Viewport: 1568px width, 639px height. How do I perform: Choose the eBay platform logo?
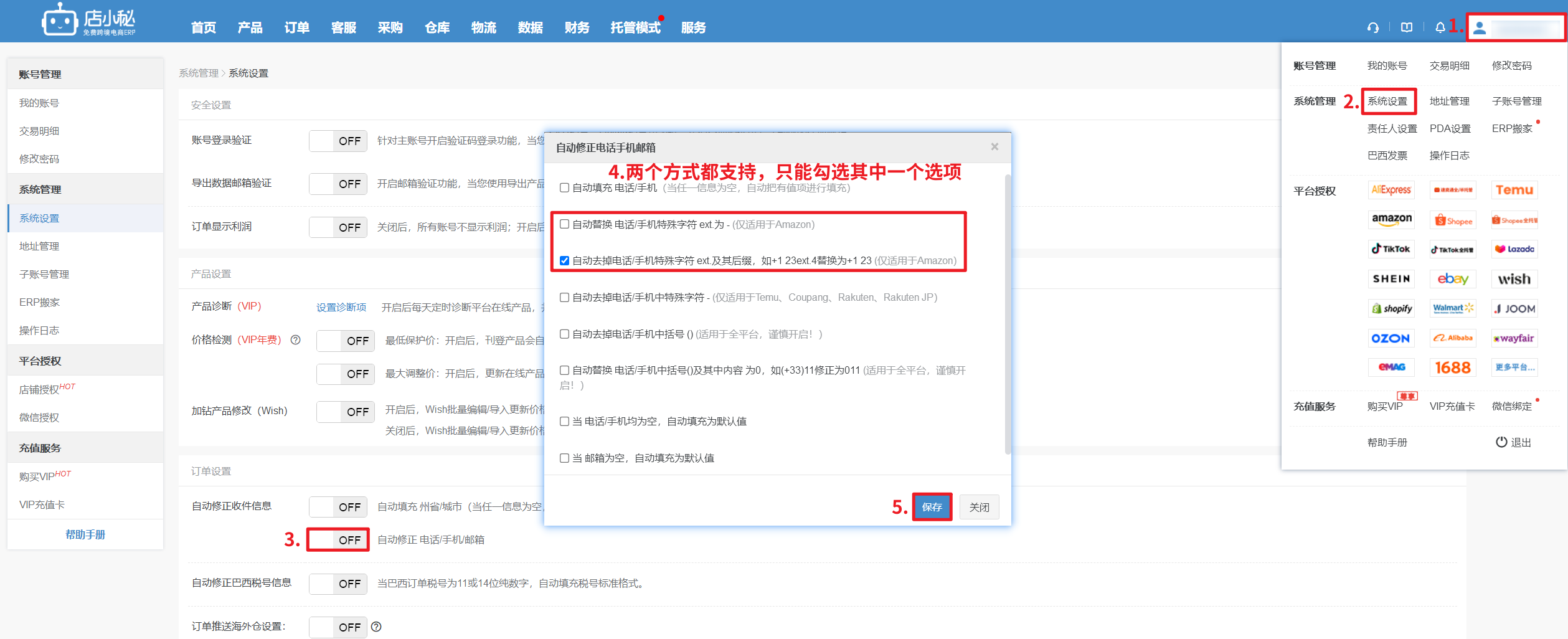(1452, 279)
